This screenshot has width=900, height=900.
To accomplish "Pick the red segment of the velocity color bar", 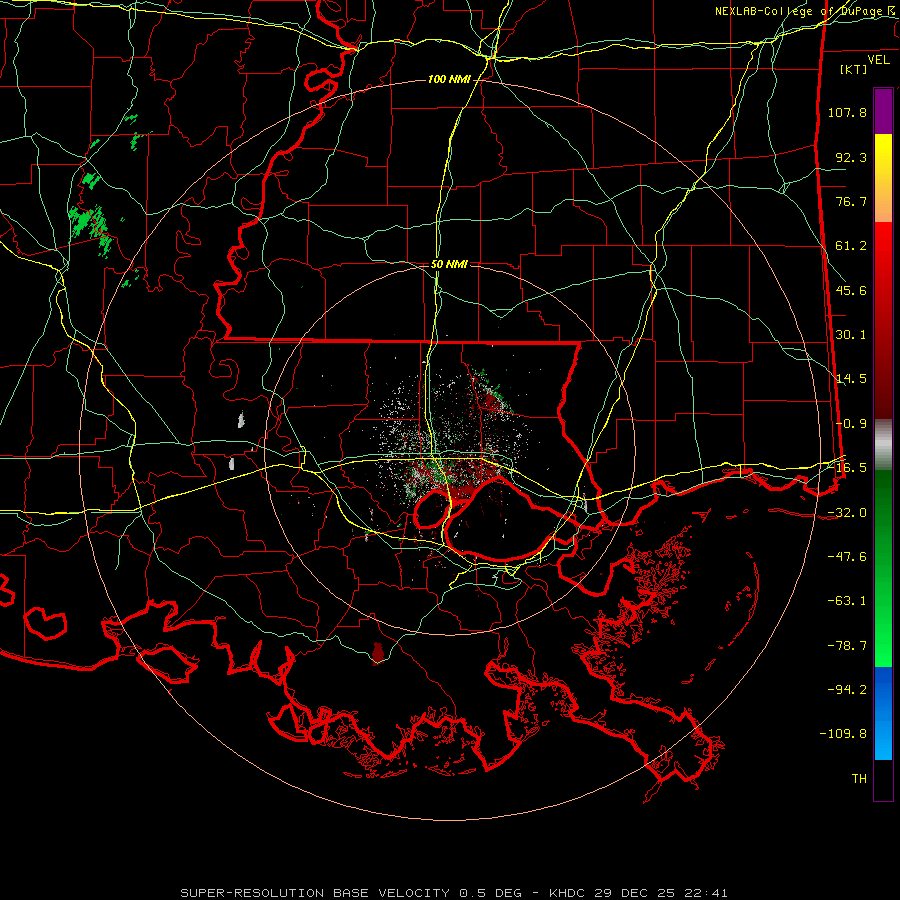I will pos(883,320).
